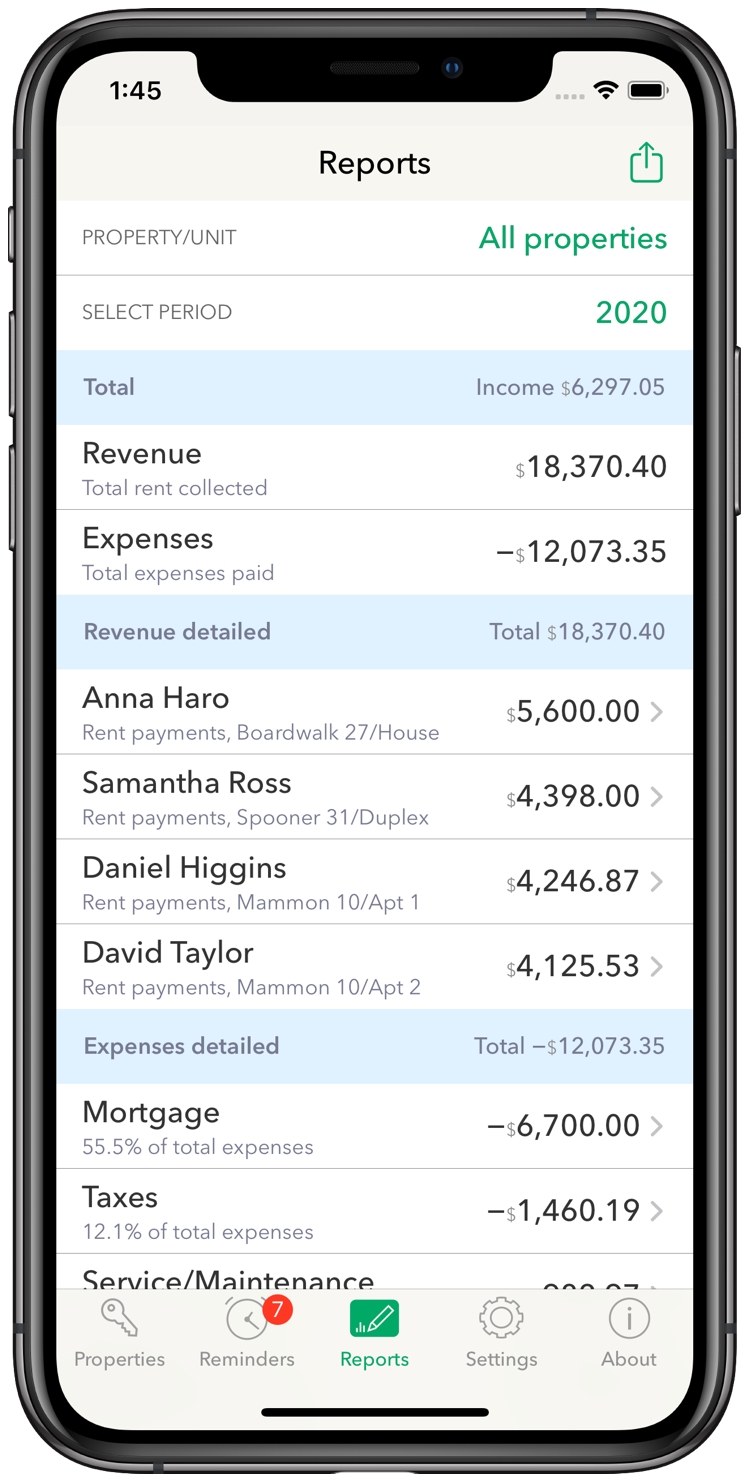The image size is (750, 1481).
Task: Switch to Settings tab label
Action: (x=501, y=1360)
